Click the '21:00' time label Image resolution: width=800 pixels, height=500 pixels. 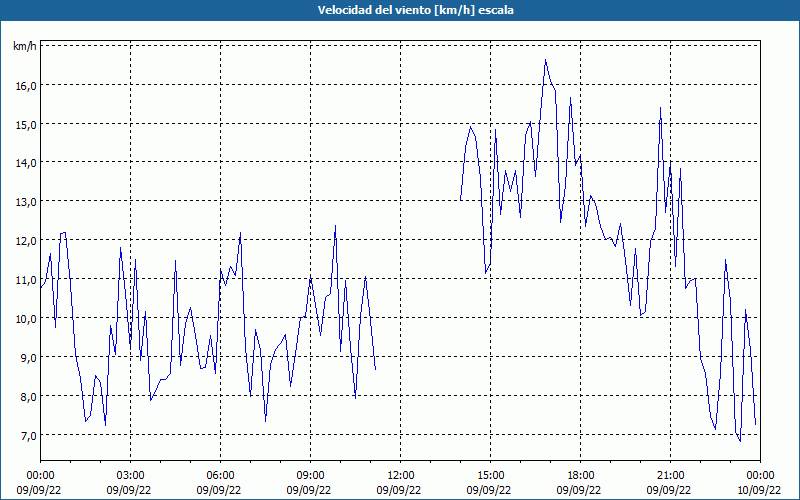coord(670,475)
